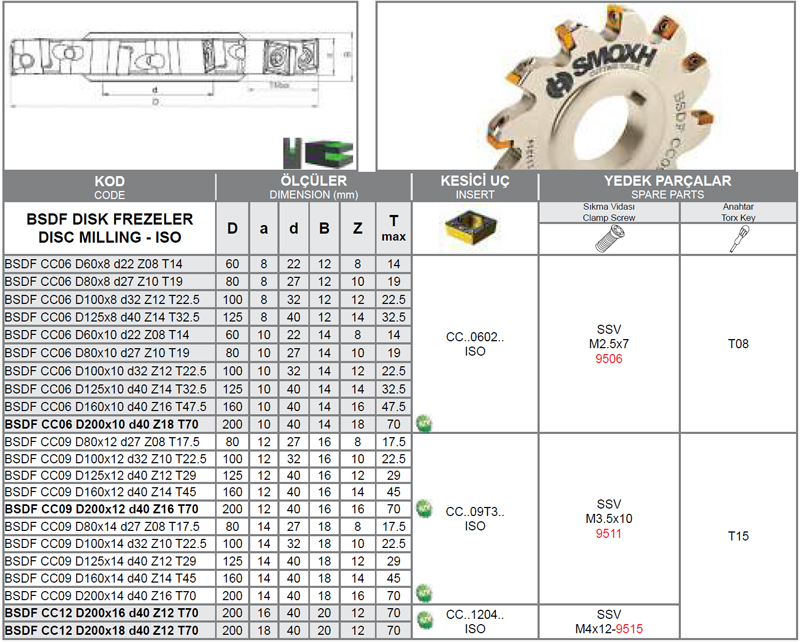Screen dimensions: 800x642
Task: Click the green badge next to D200x10 row
Action: [x=424, y=423]
